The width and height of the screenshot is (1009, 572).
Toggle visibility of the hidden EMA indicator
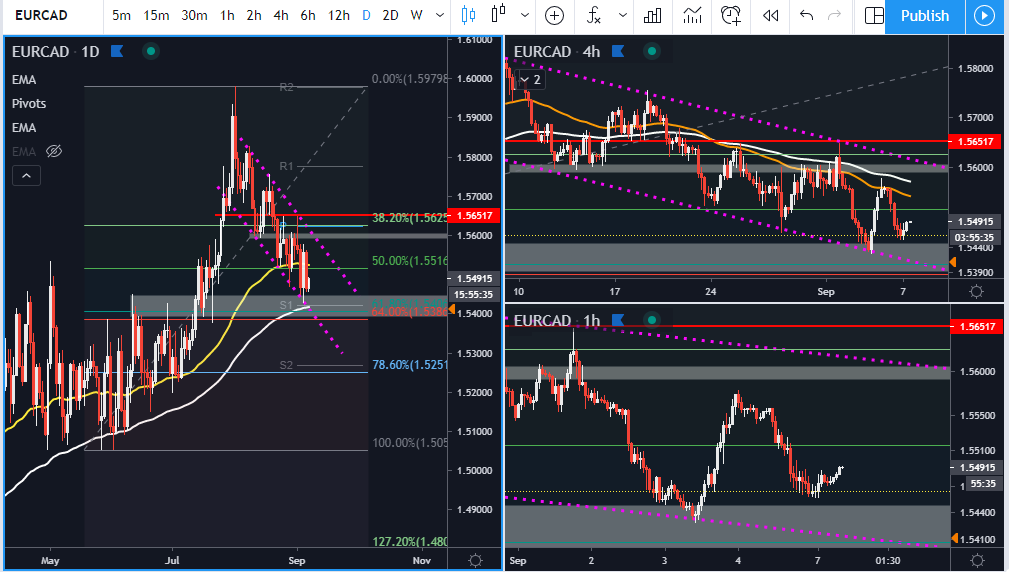[x=54, y=151]
